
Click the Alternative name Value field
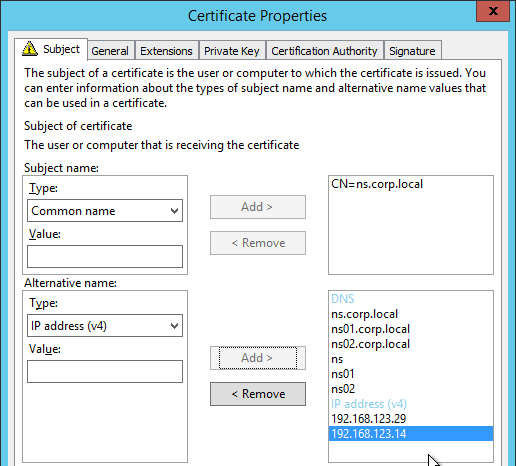click(105, 371)
